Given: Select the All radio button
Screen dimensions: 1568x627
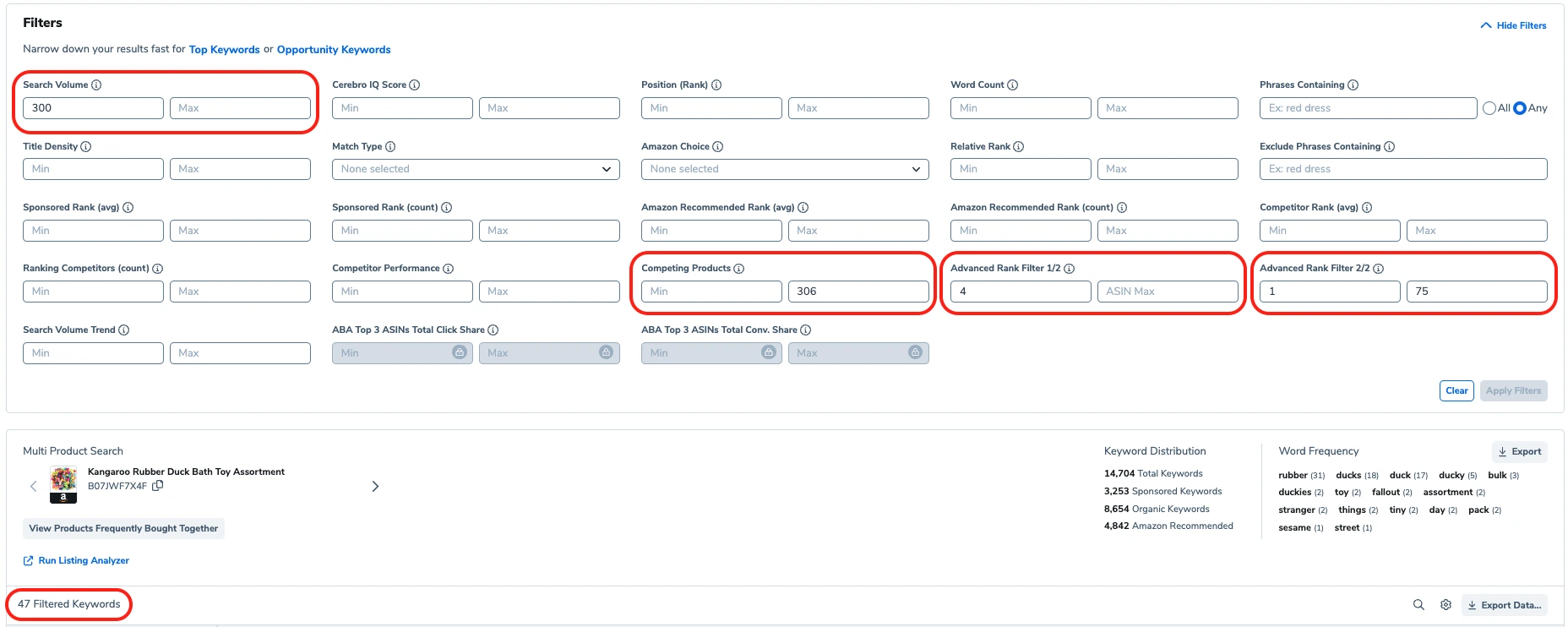Looking at the screenshot, I should pyautogui.click(x=1489, y=108).
